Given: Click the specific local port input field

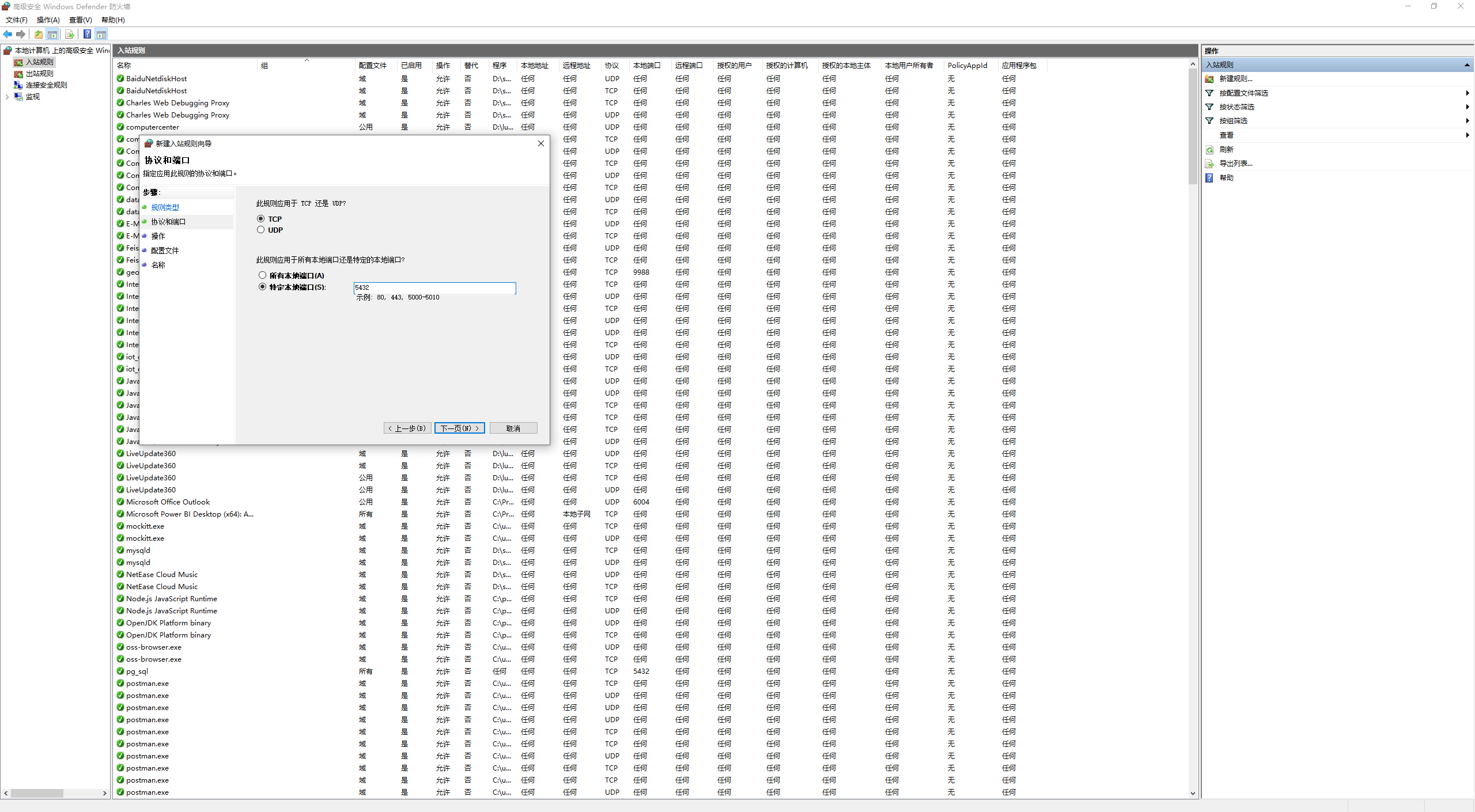Looking at the screenshot, I should pos(434,287).
